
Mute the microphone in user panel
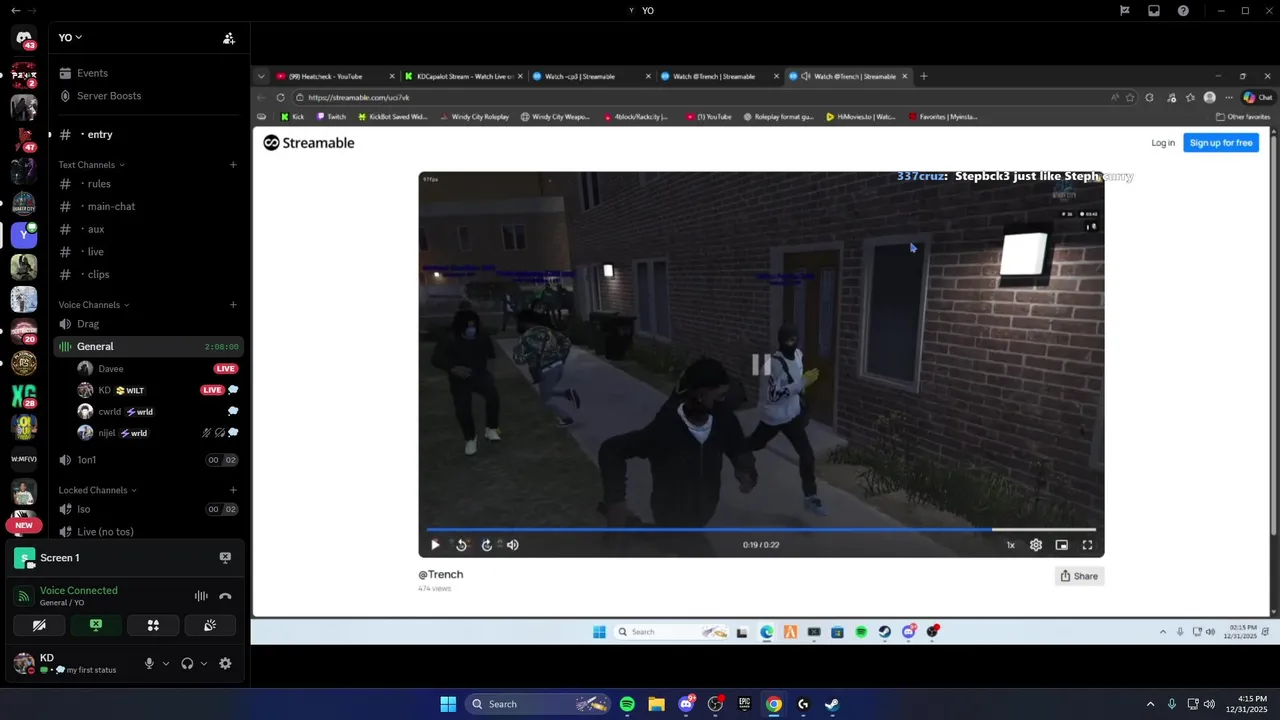[x=149, y=663]
